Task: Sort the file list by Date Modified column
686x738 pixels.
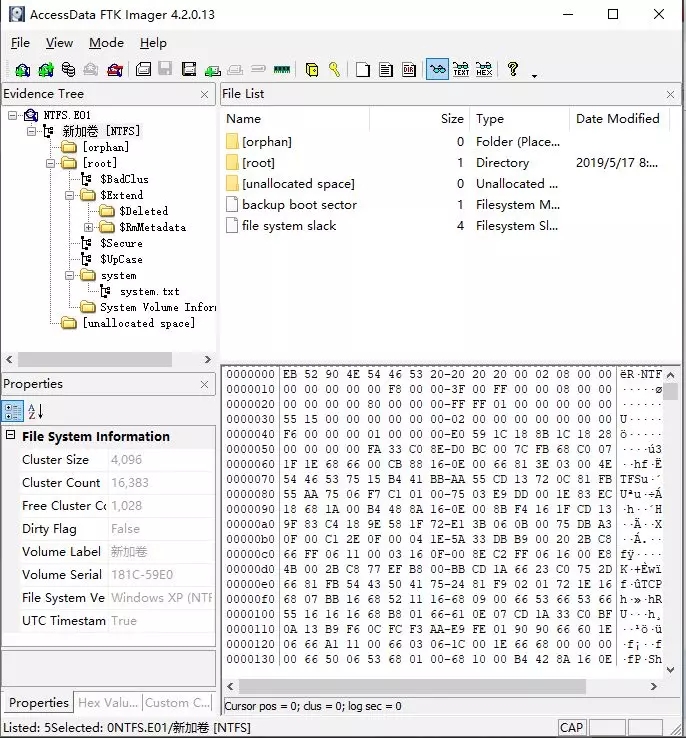Action: pyautogui.click(x=617, y=119)
